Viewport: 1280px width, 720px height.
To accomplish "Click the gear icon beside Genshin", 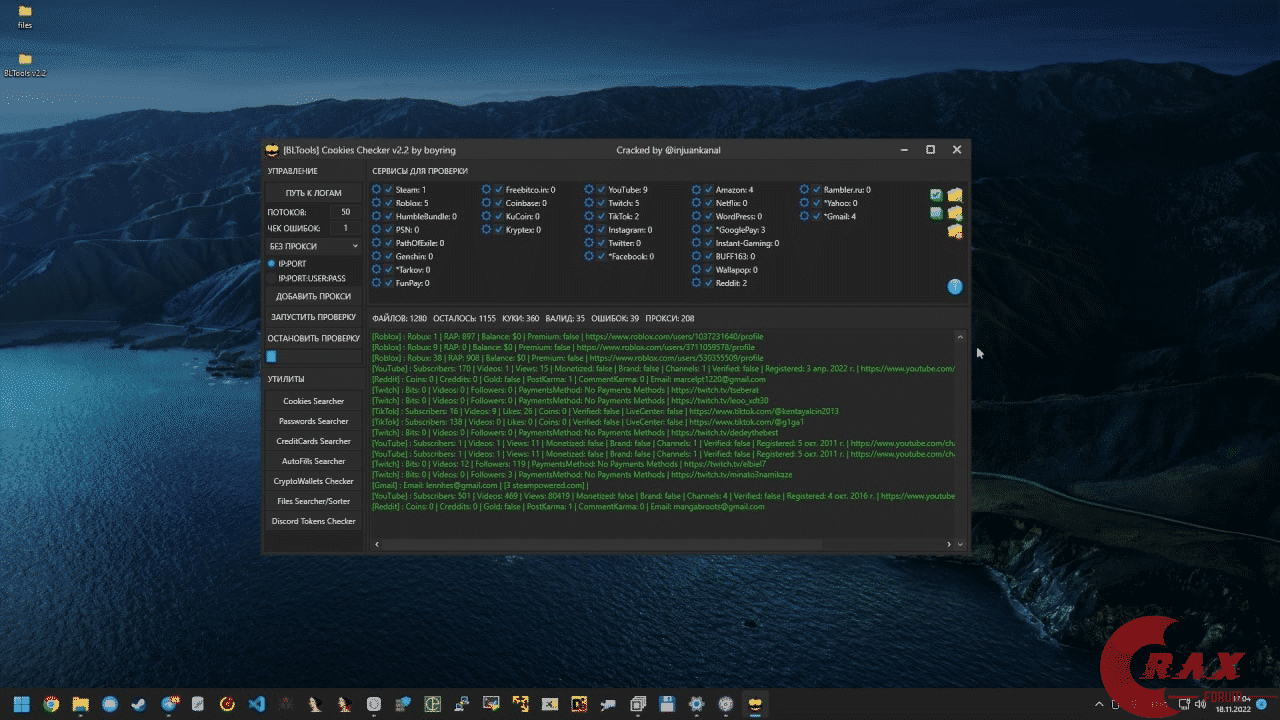I will pyautogui.click(x=377, y=257).
